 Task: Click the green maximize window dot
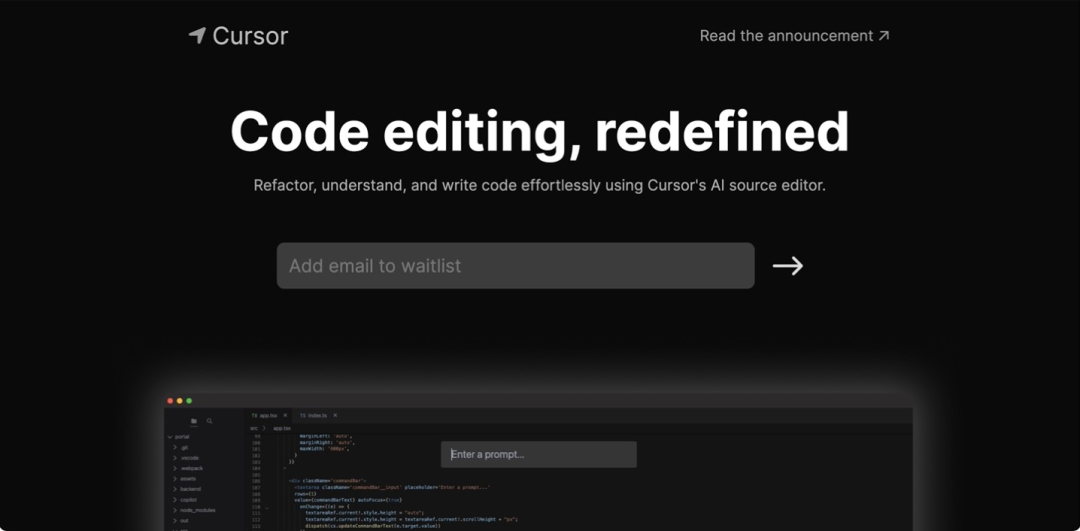(189, 401)
